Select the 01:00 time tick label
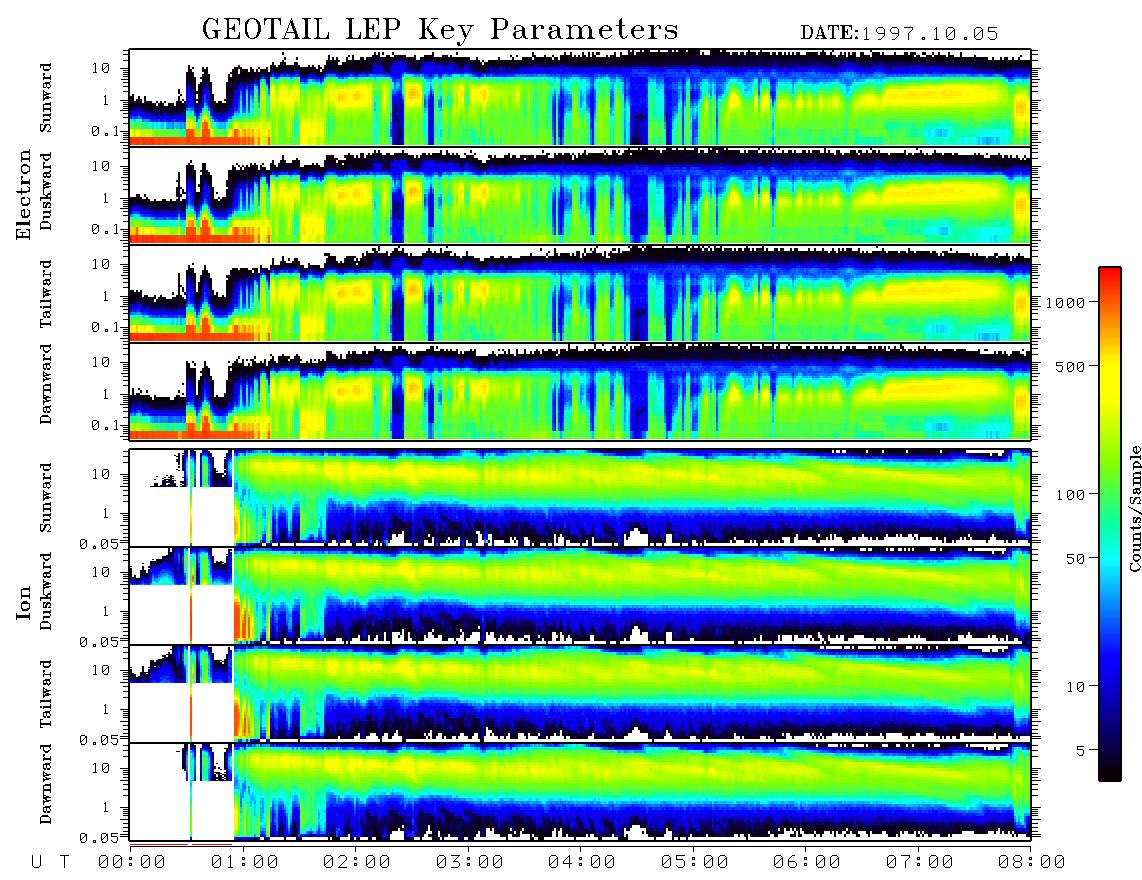This screenshot has height=880, width=1142. pyautogui.click(x=245, y=862)
